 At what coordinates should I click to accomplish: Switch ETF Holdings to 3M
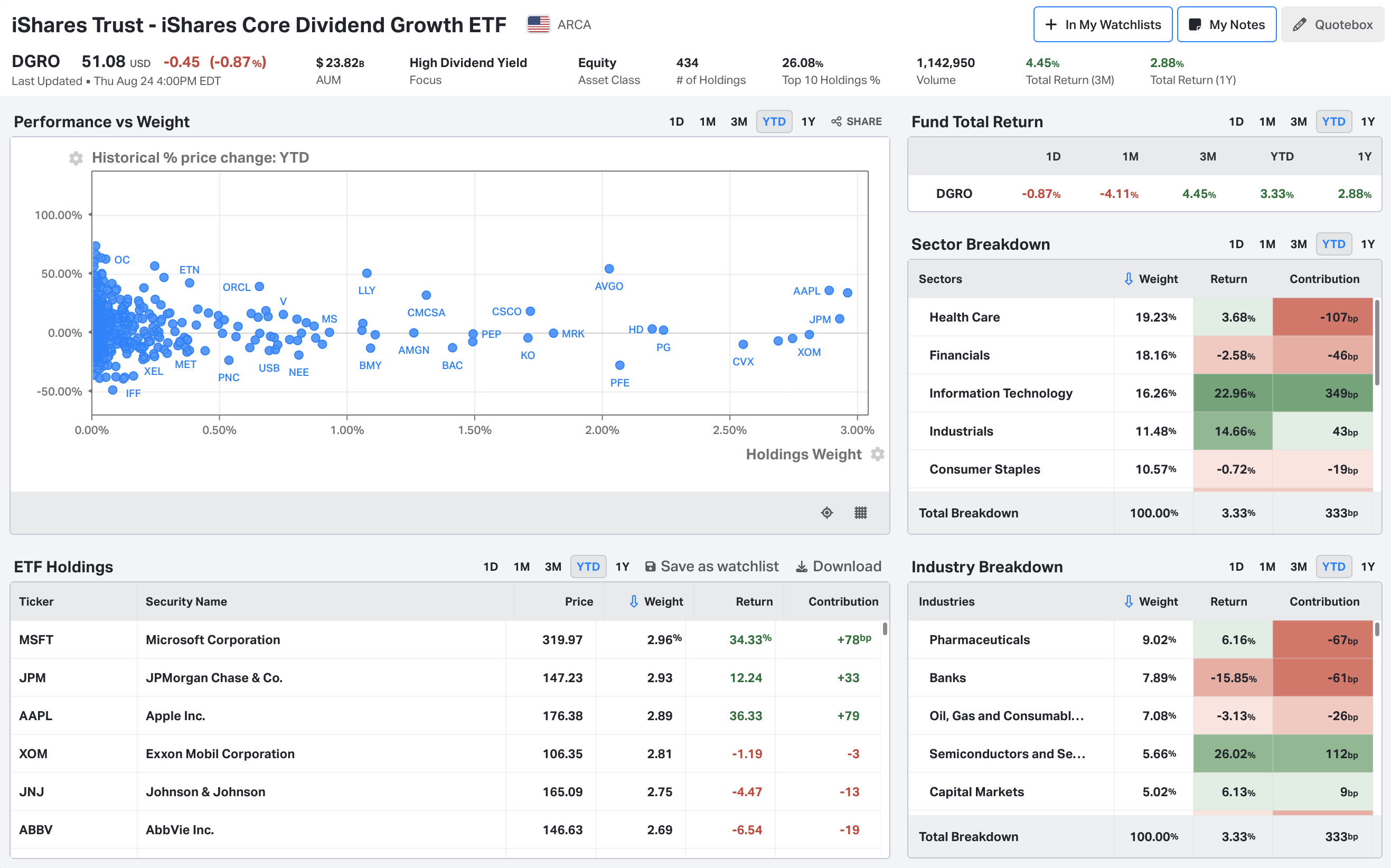[553, 567]
